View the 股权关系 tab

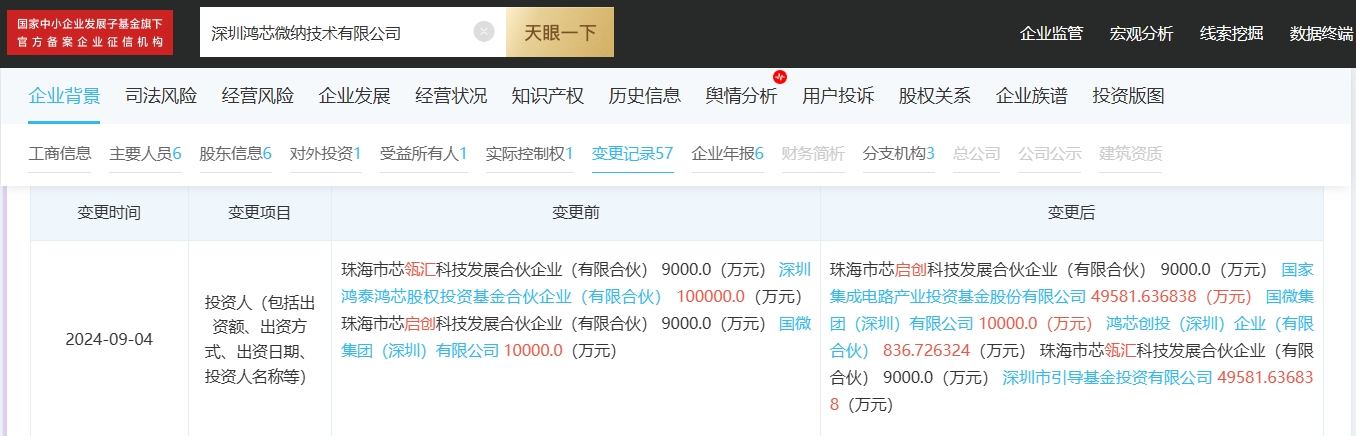pyautogui.click(x=934, y=96)
